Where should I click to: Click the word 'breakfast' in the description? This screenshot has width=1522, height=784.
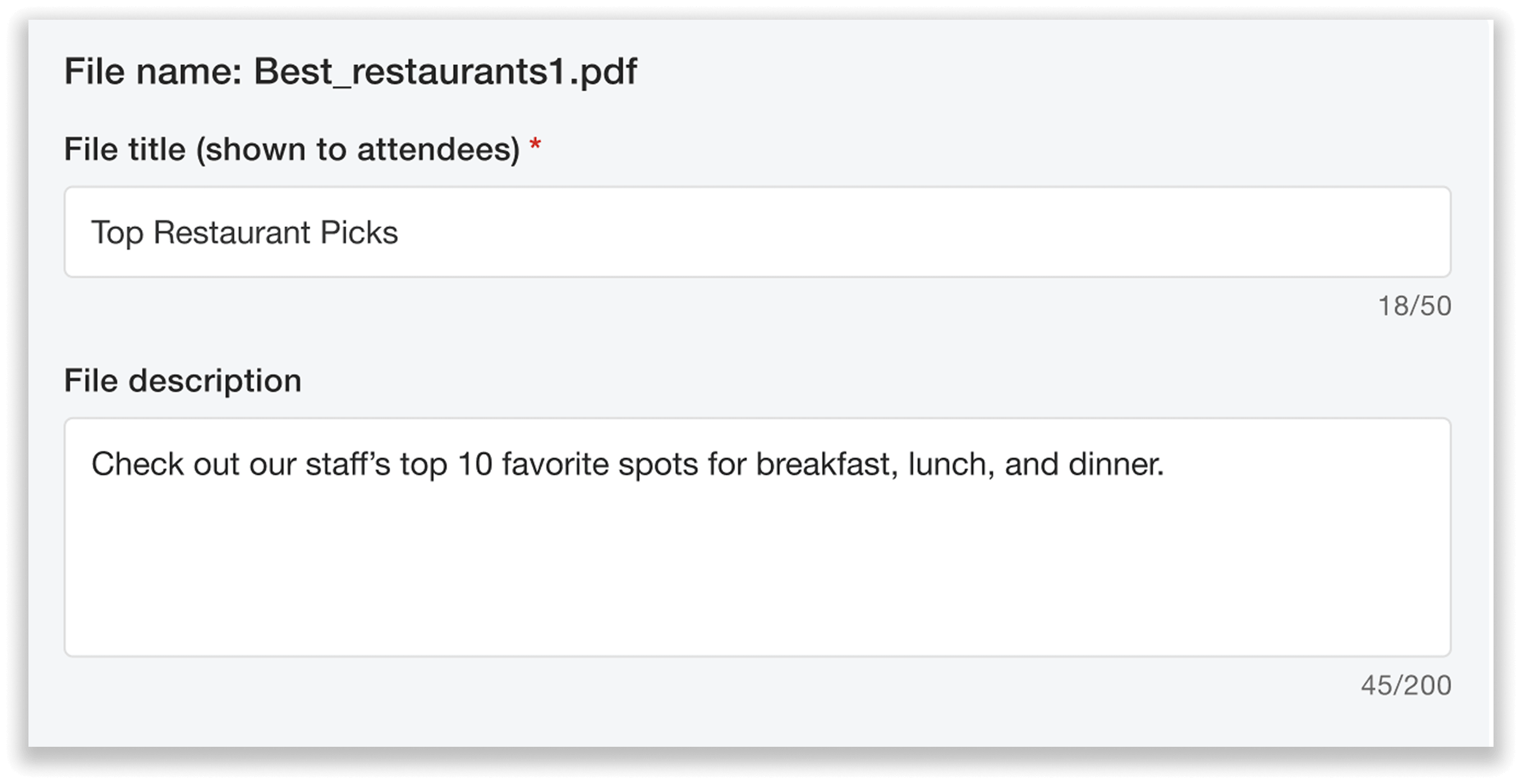pyautogui.click(x=827, y=464)
